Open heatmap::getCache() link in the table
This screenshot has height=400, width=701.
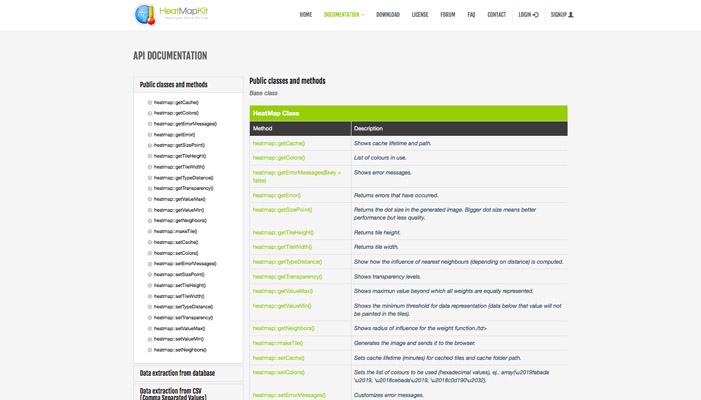279,143
